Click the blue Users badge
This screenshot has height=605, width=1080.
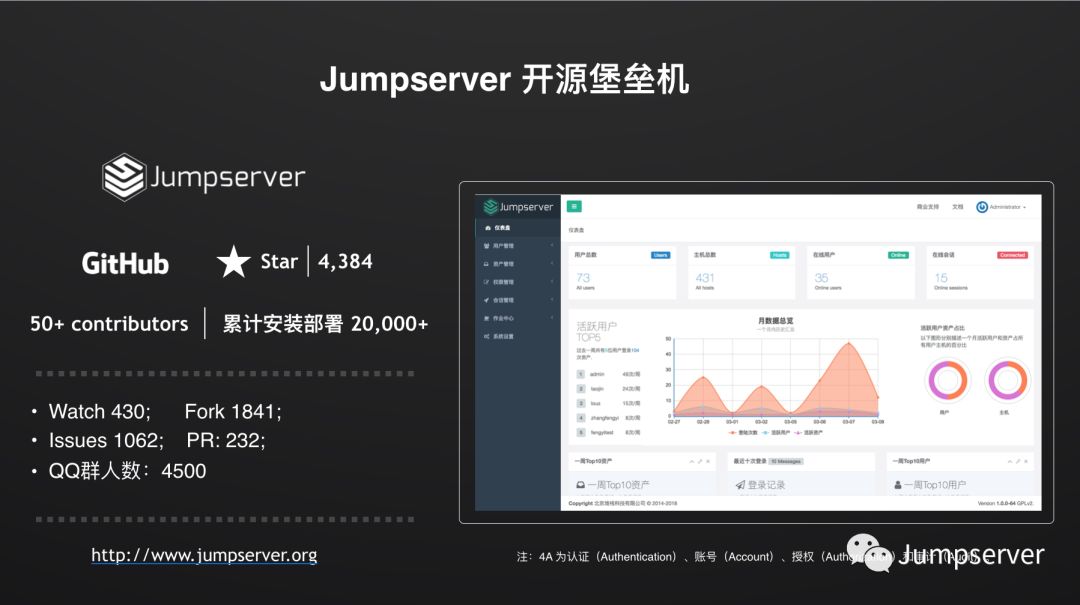[661, 255]
